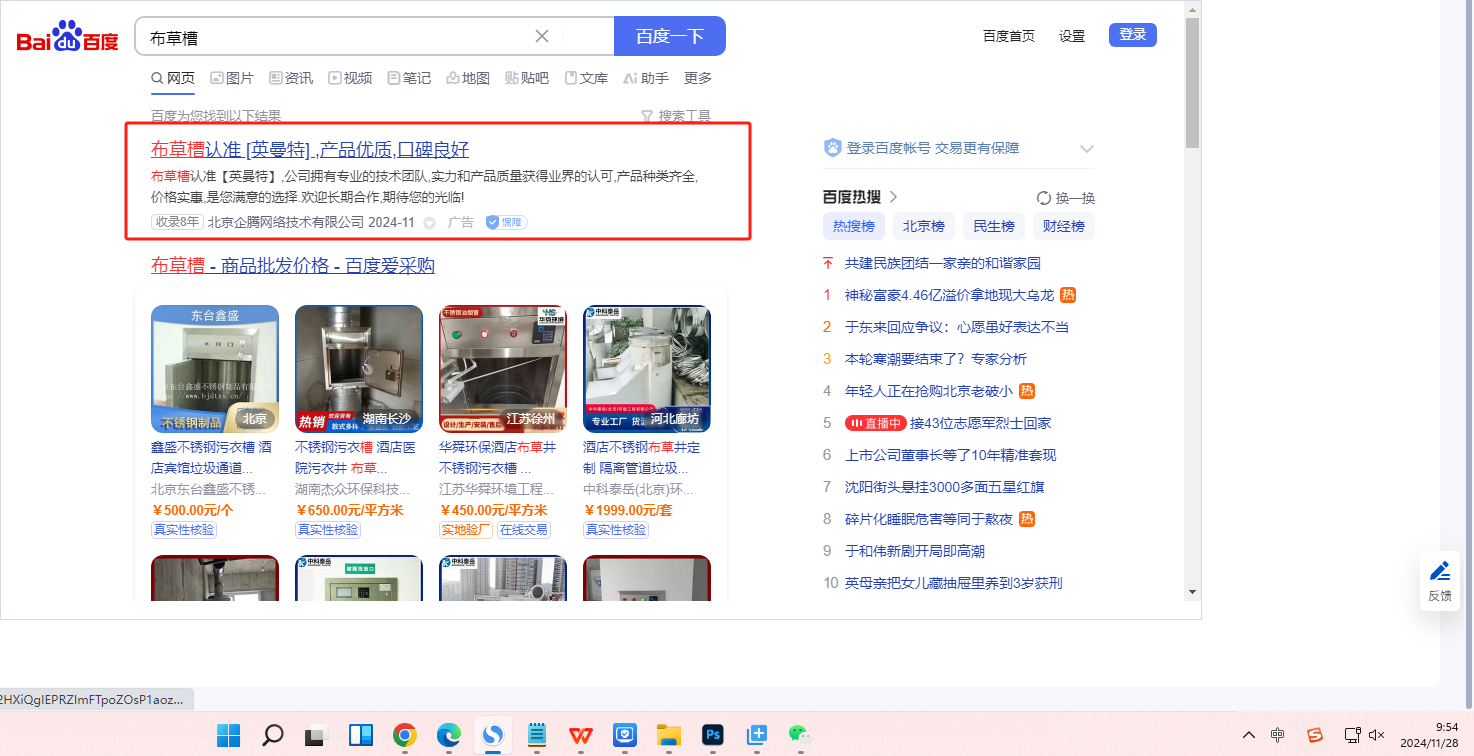Open the Widgets panel on taskbar
Image resolution: width=1474 pixels, height=756 pixels.
[x=360, y=735]
